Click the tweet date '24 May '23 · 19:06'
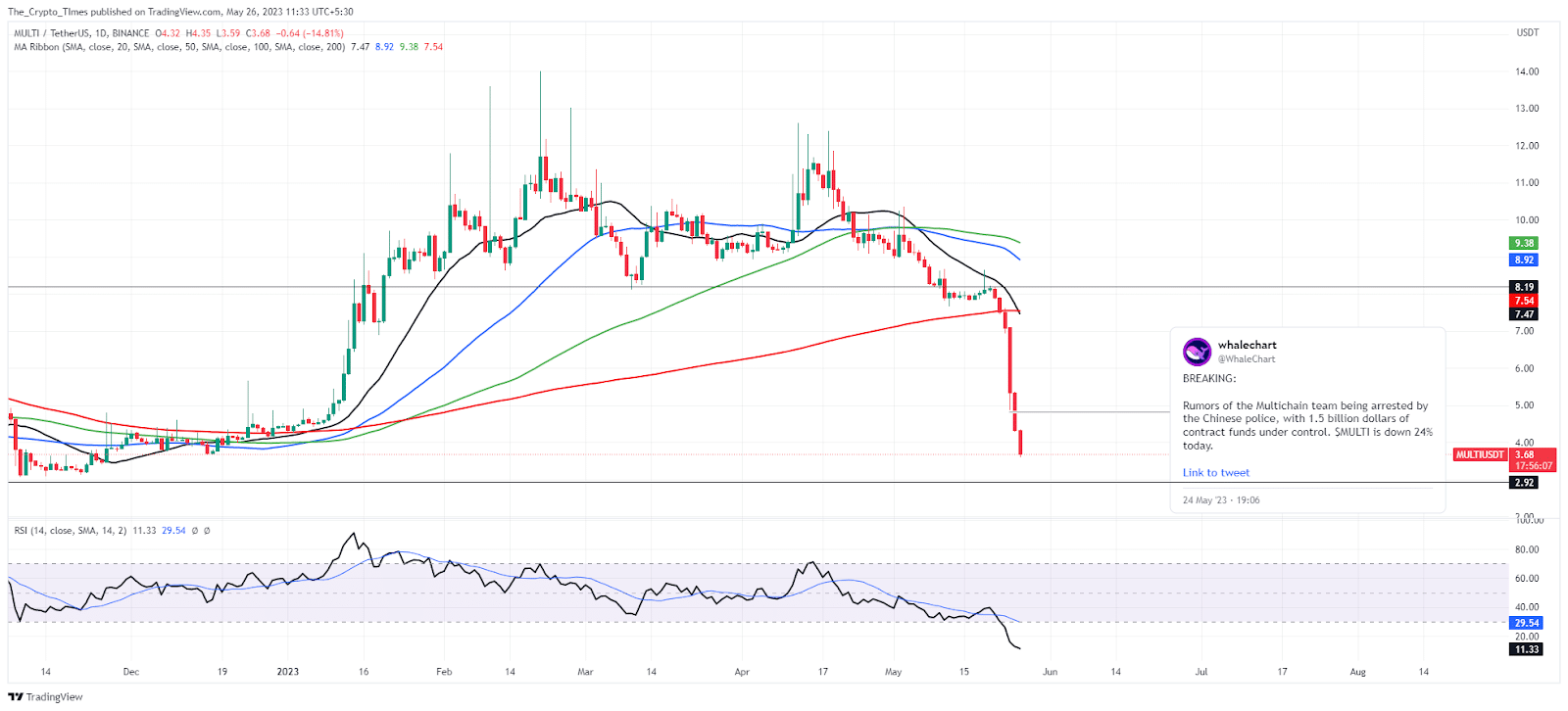The width and height of the screenshot is (1568, 711). pyautogui.click(x=1221, y=500)
